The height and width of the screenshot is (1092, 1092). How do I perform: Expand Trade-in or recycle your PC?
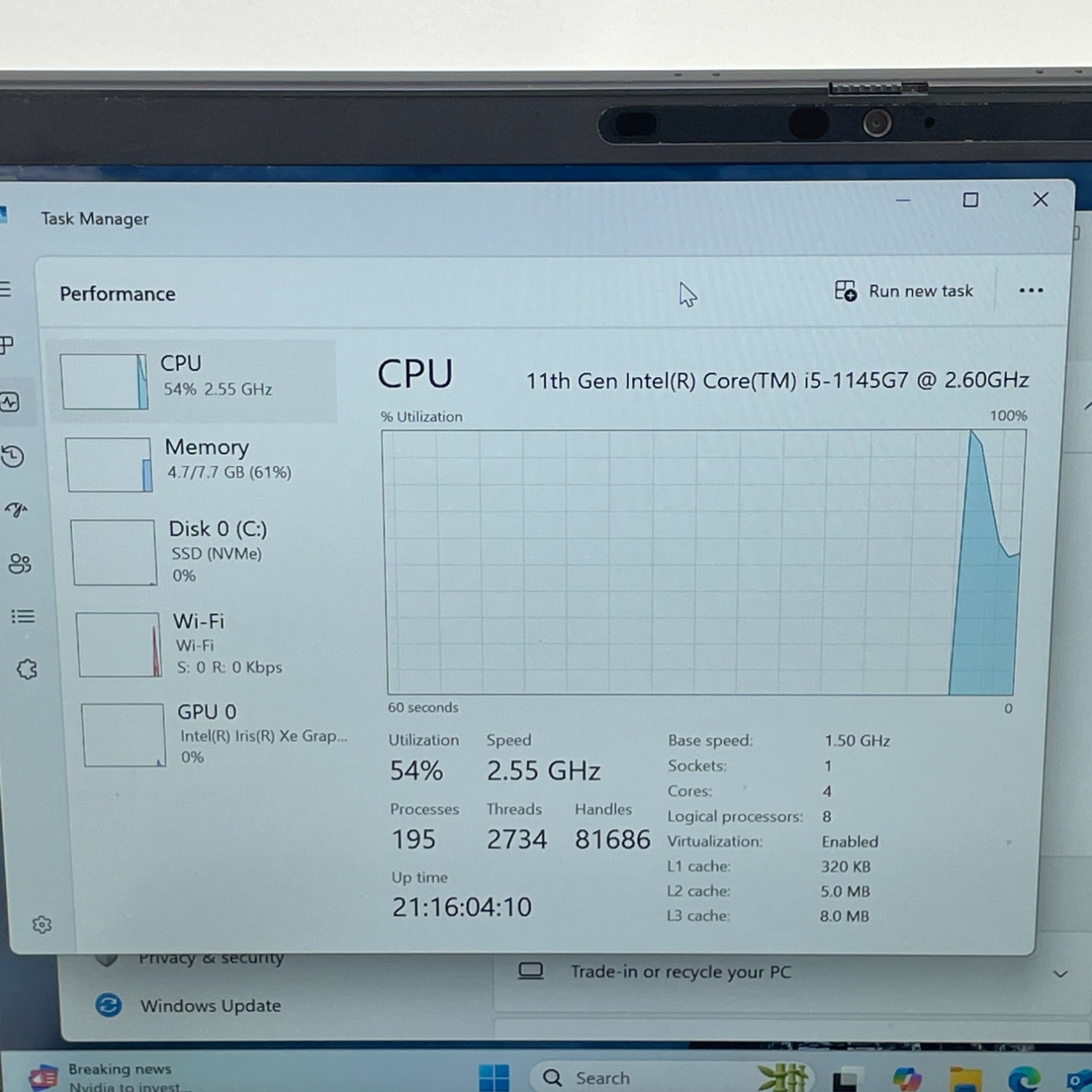point(1060,973)
